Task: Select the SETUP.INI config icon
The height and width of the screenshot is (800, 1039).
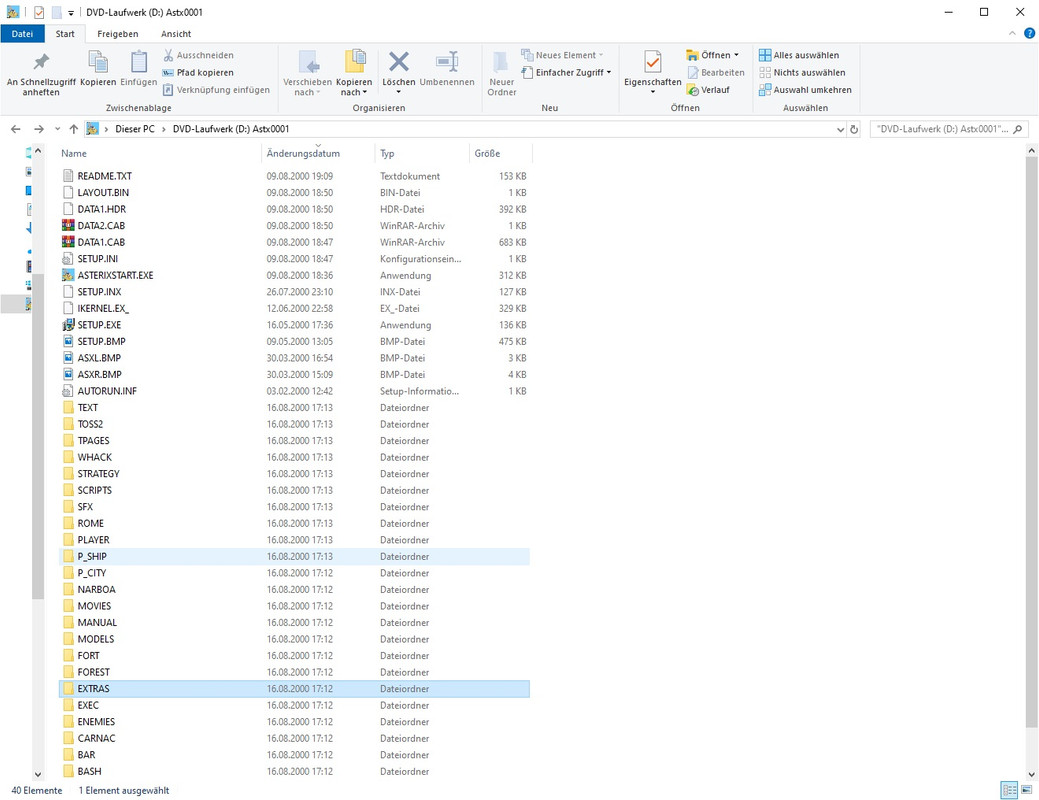Action: (x=68, y=258)
